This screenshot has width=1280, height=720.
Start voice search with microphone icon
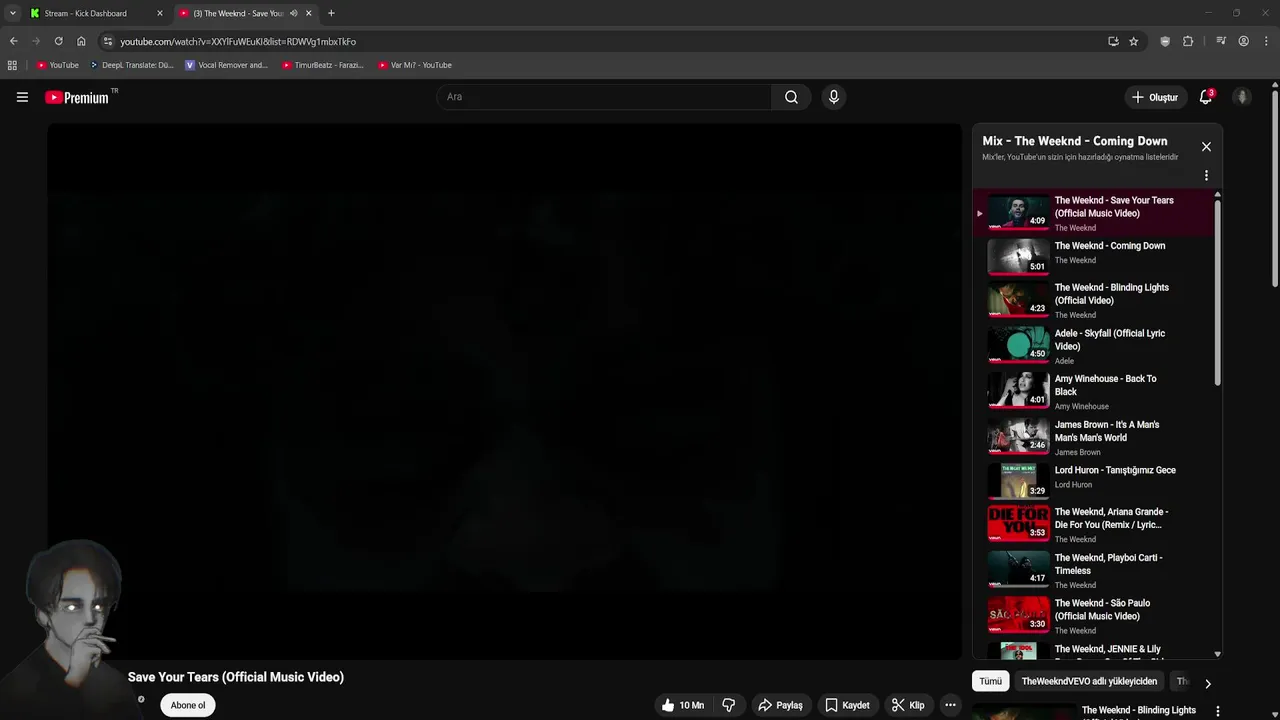pos(834,97)
